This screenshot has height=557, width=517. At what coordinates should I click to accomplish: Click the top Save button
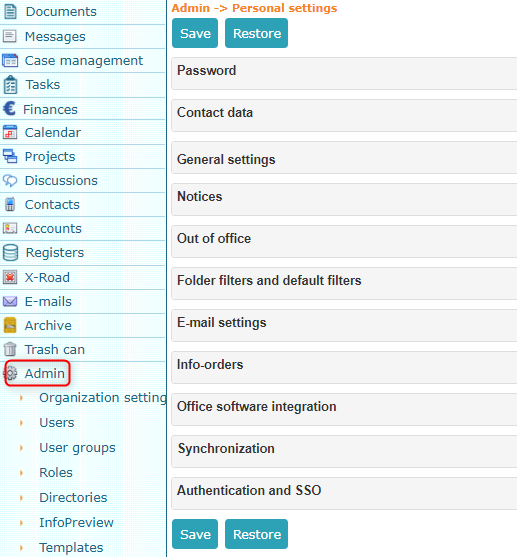click(195, 33)
